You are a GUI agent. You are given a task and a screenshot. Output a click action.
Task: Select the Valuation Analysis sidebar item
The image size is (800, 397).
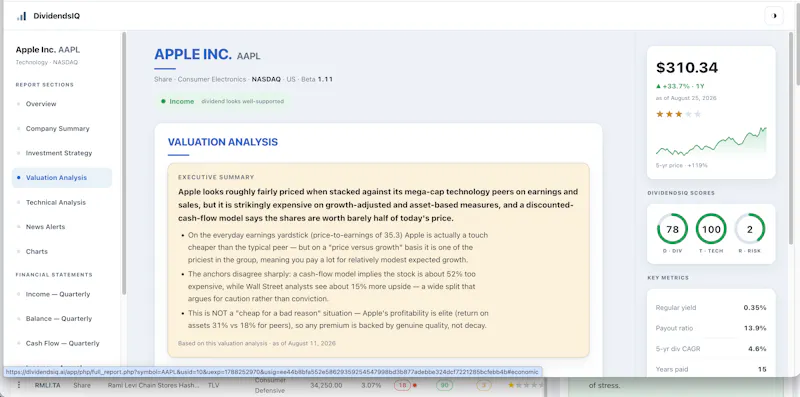point(62,178)
